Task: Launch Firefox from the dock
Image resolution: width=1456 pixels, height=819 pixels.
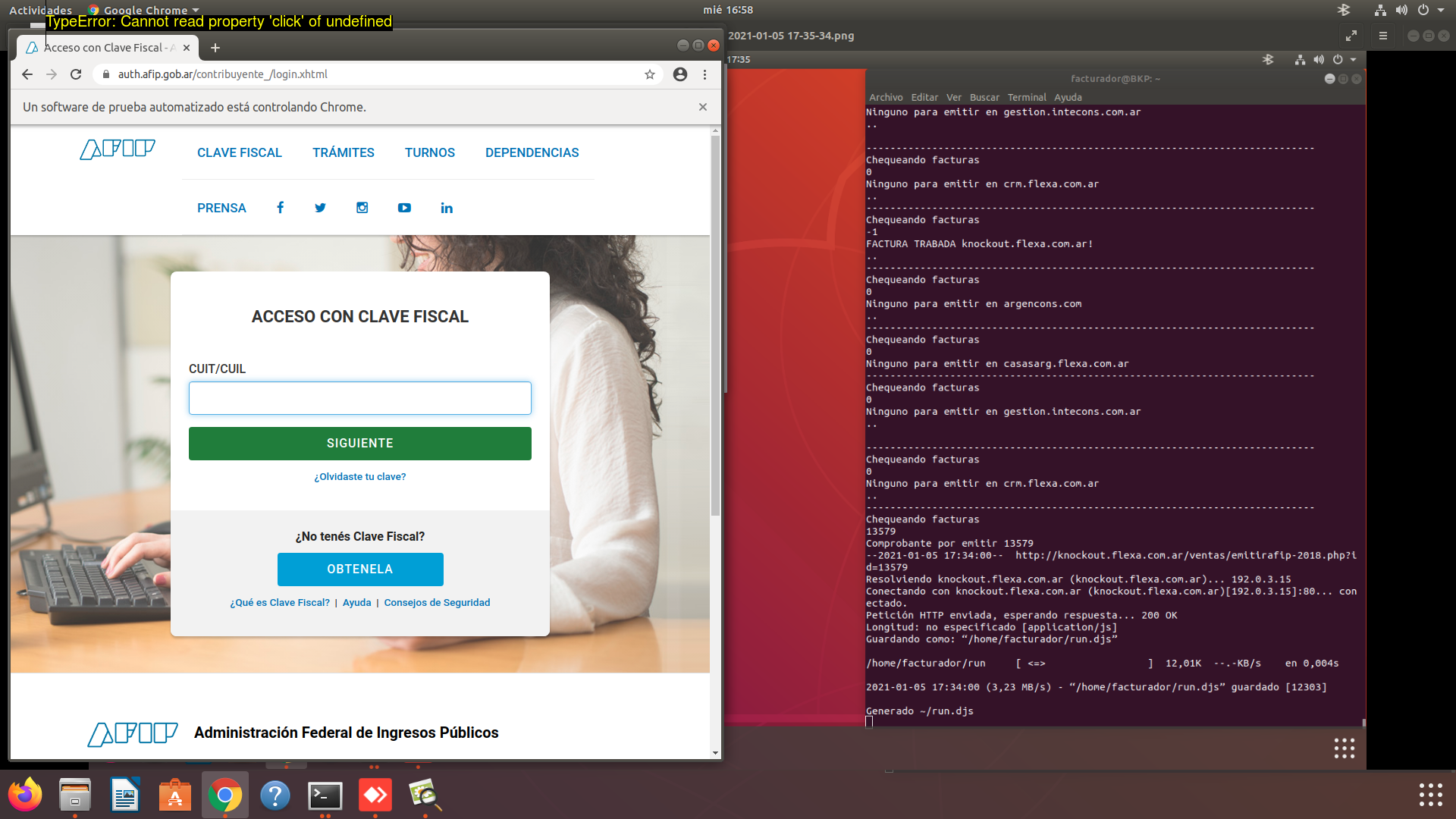Action: (25, 795)
